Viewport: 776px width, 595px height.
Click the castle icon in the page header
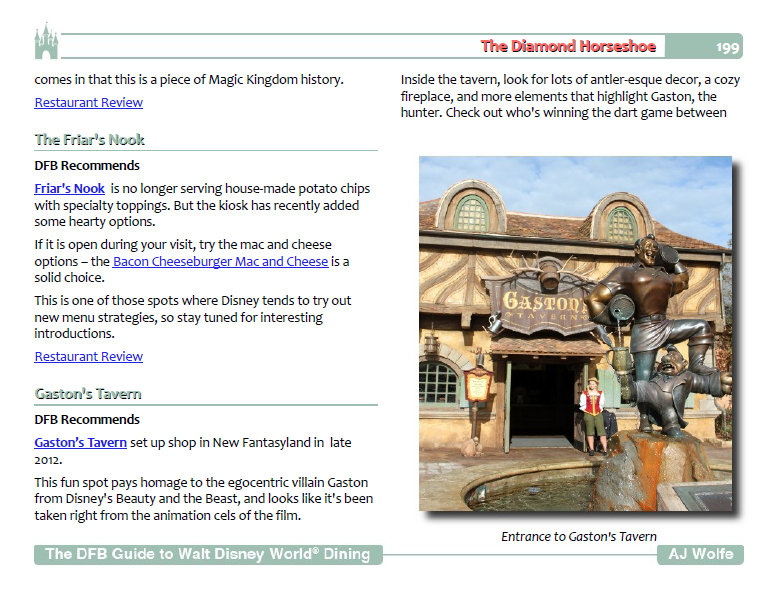click(47, 42)
